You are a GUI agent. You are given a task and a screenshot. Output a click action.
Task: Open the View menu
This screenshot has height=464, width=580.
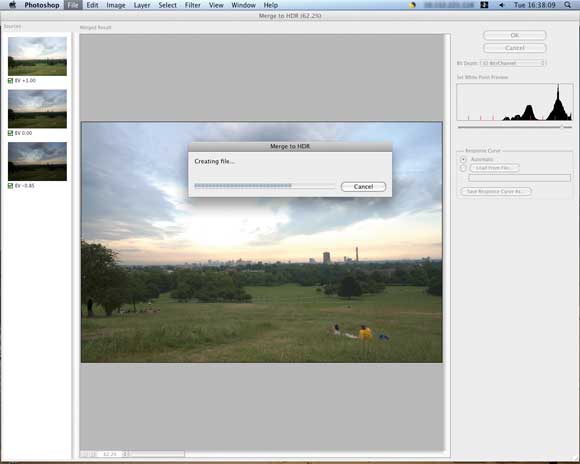pyautogui.click(x=216, y=5)
